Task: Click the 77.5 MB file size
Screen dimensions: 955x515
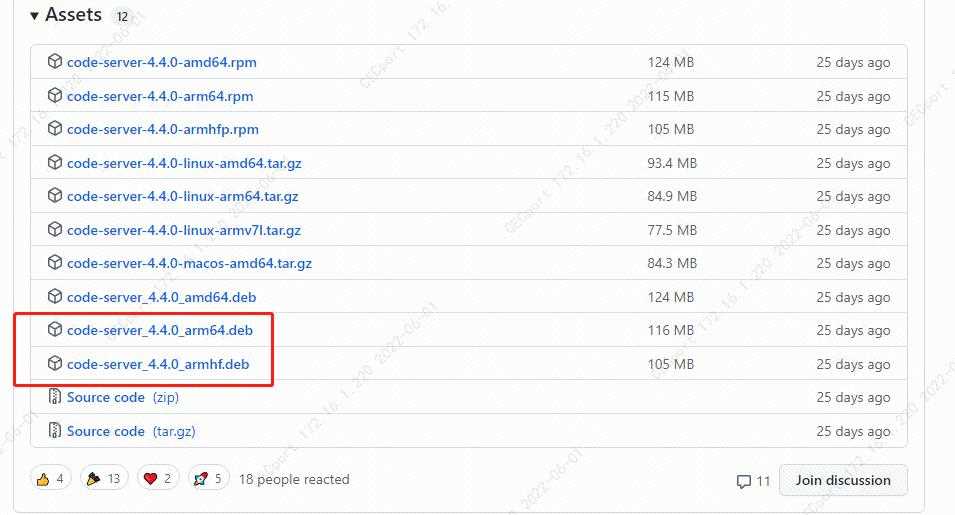Action: 672,230
